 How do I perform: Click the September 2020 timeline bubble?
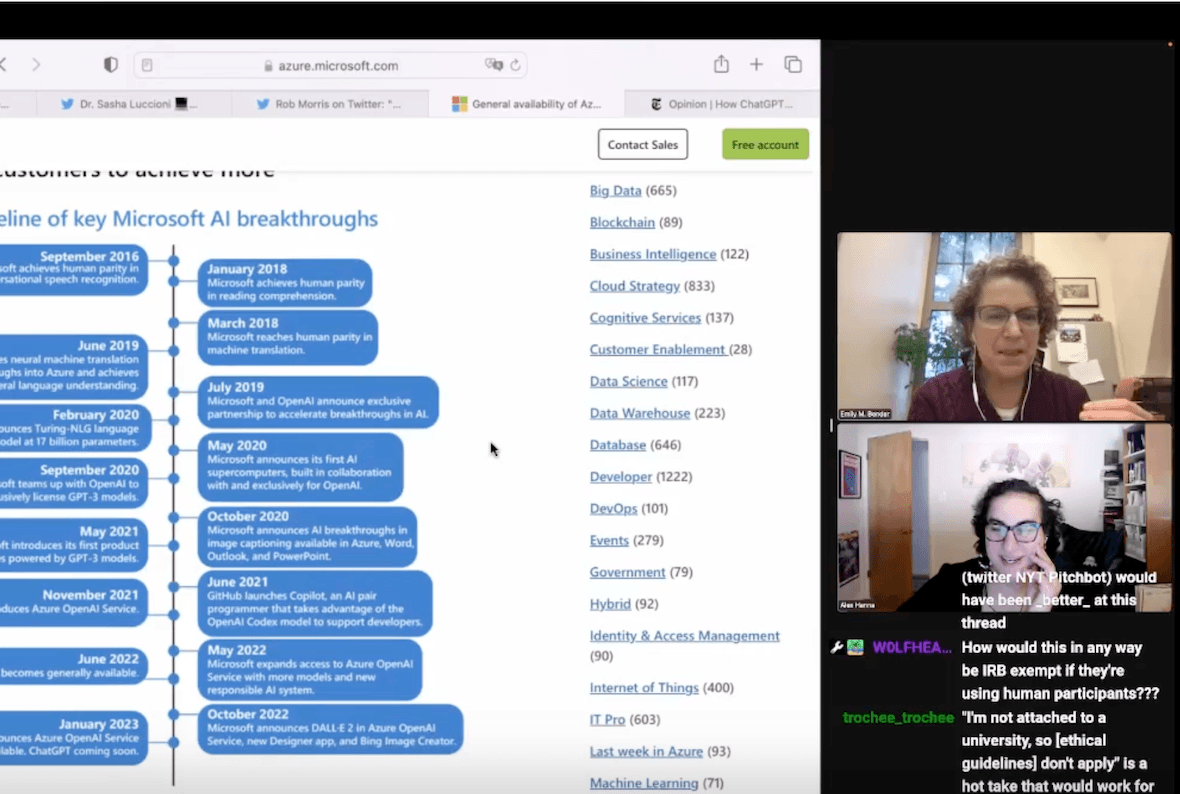pyautogui.click(x=74, y=483)
